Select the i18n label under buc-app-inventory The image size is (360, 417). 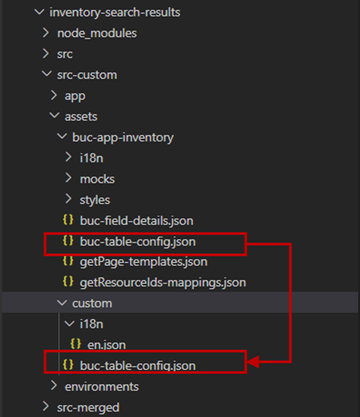(x=91, y=158)
